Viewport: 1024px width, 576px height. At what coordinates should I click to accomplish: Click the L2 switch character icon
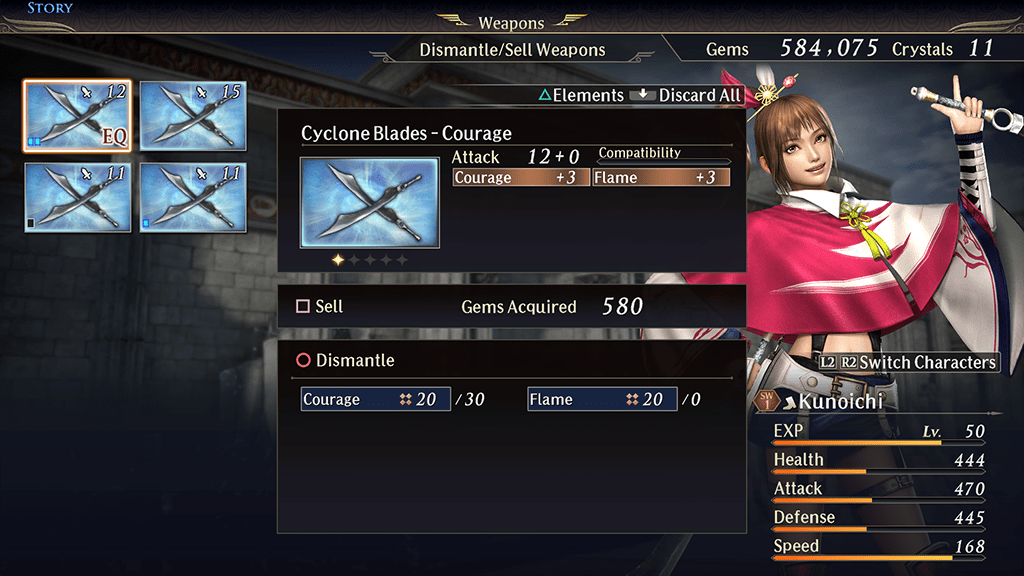[x=827, y=362]
